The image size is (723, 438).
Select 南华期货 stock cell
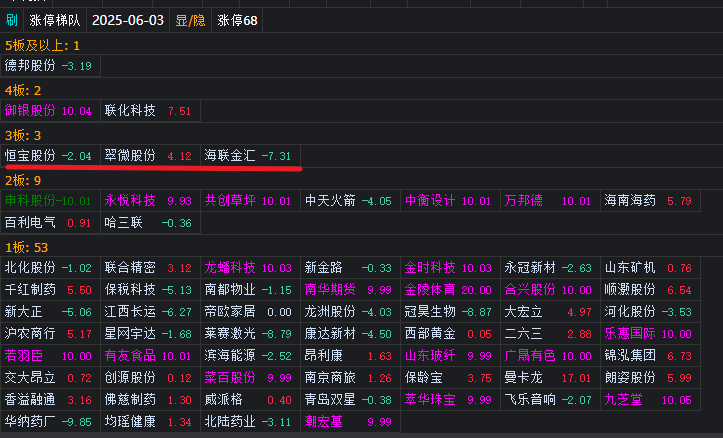click(350, 290)
